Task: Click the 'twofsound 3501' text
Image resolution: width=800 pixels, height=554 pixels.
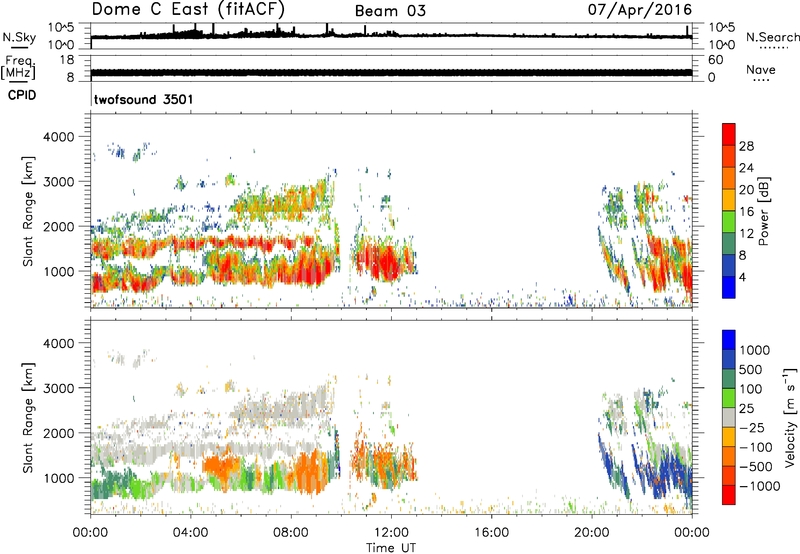Action: (144, 99)
